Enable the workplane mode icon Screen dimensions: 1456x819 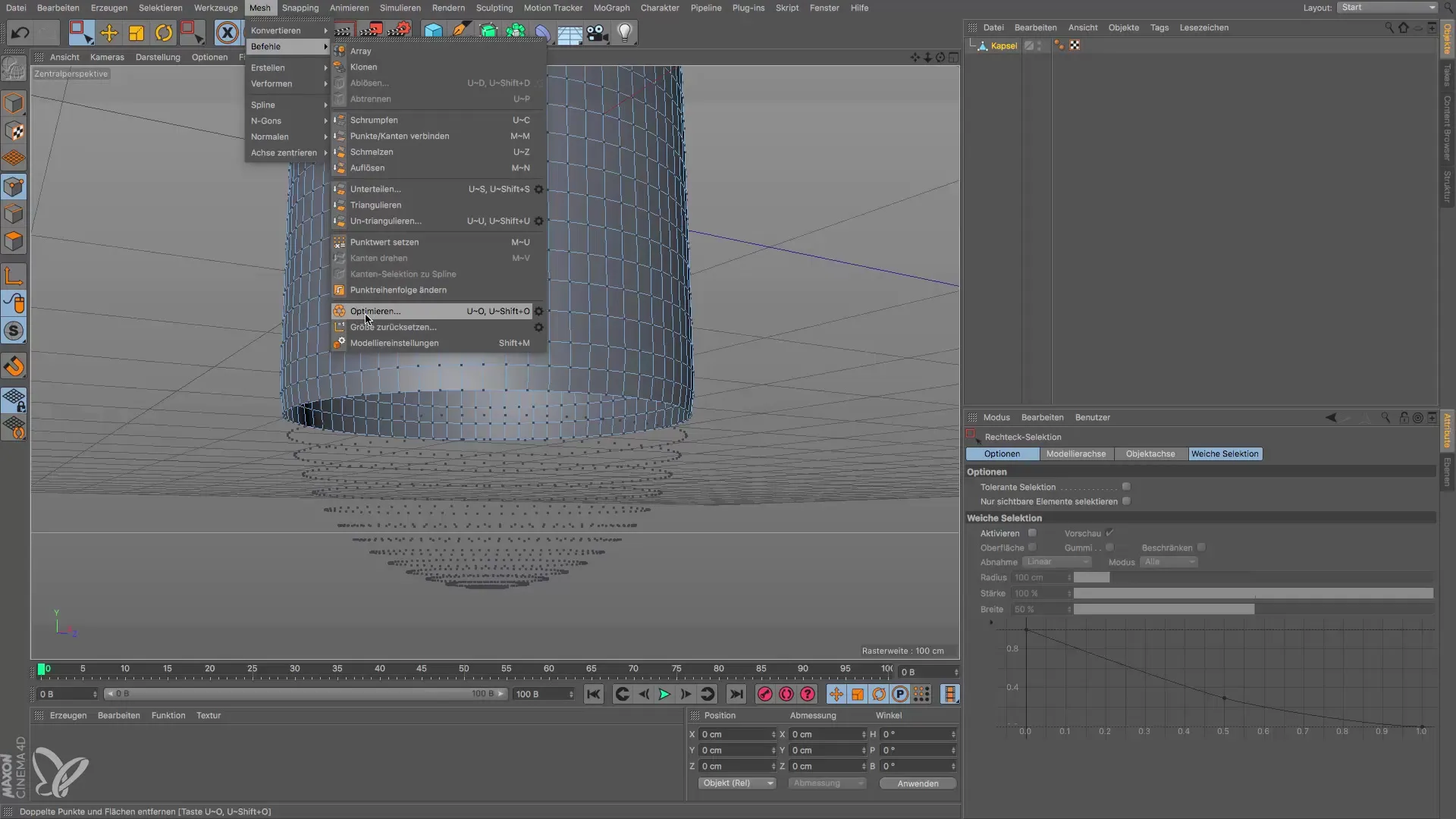14,158
